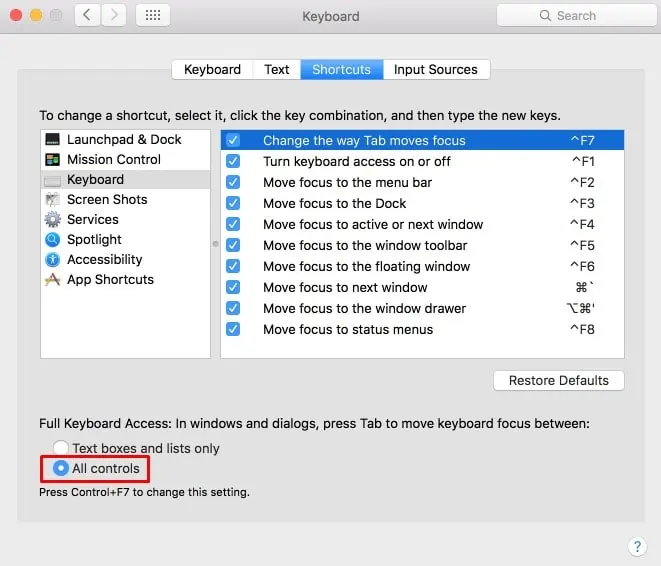Disable Move focus to the Dock shortcut
661x566 pixels.
(233, 203)
